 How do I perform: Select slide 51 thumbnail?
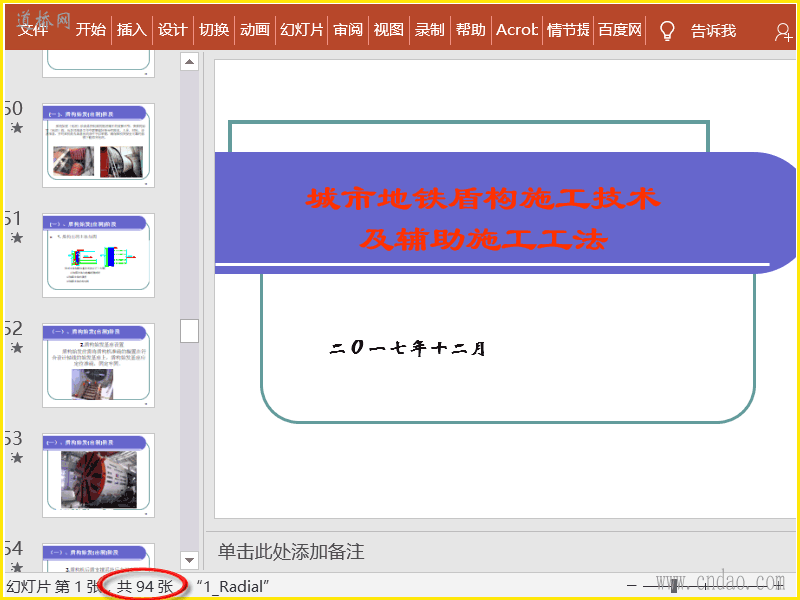(98, 255)
